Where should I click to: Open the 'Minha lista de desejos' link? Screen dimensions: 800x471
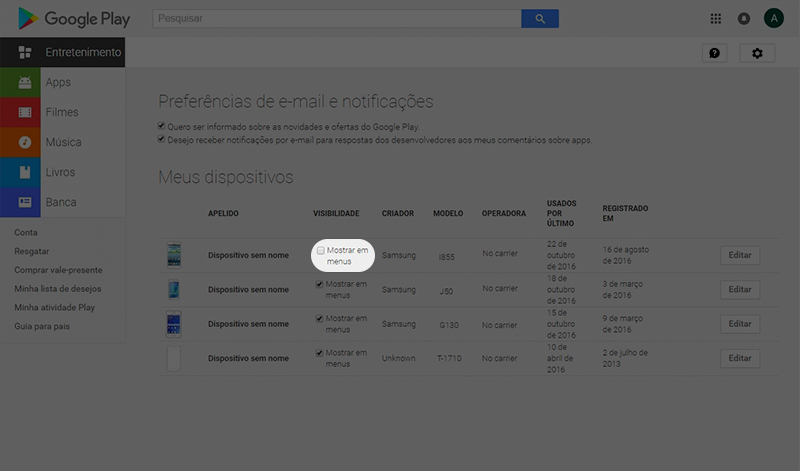(x=57, y=289)
